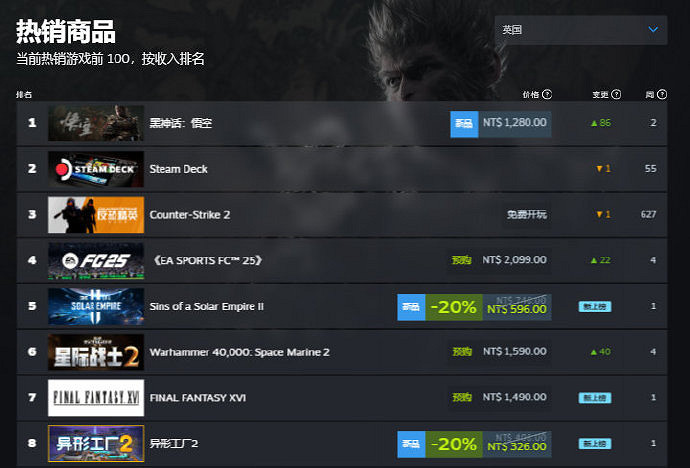Click the 预购 label on FINAL FANTASY XVI row
Viewport: 690px width, 468px height.
pos(462,397)
